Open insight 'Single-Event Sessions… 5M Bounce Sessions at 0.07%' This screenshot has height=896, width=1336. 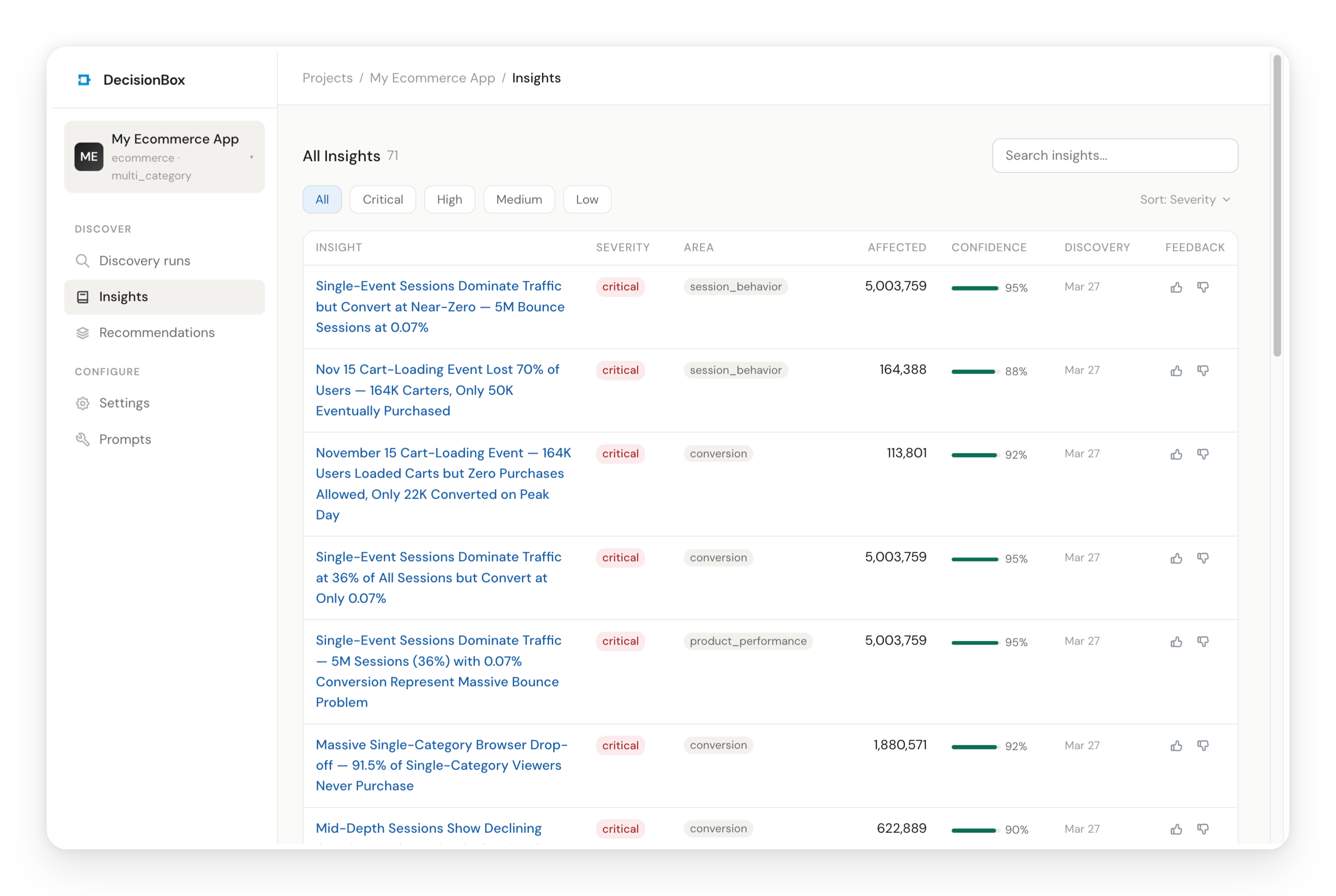tap(440, 307)
